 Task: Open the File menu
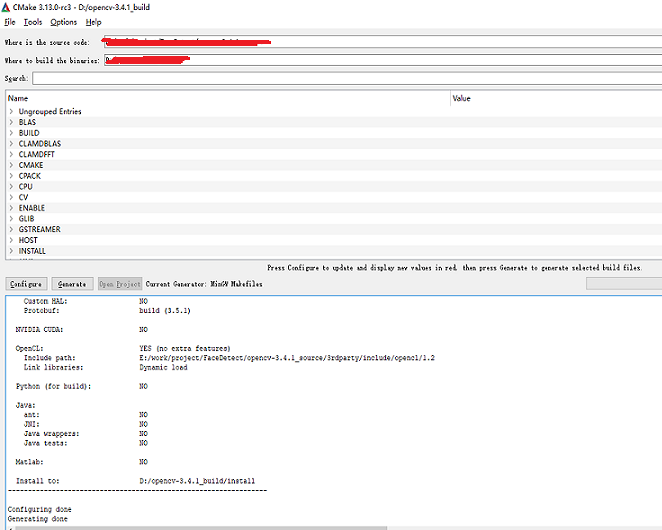tap(10, 22)
